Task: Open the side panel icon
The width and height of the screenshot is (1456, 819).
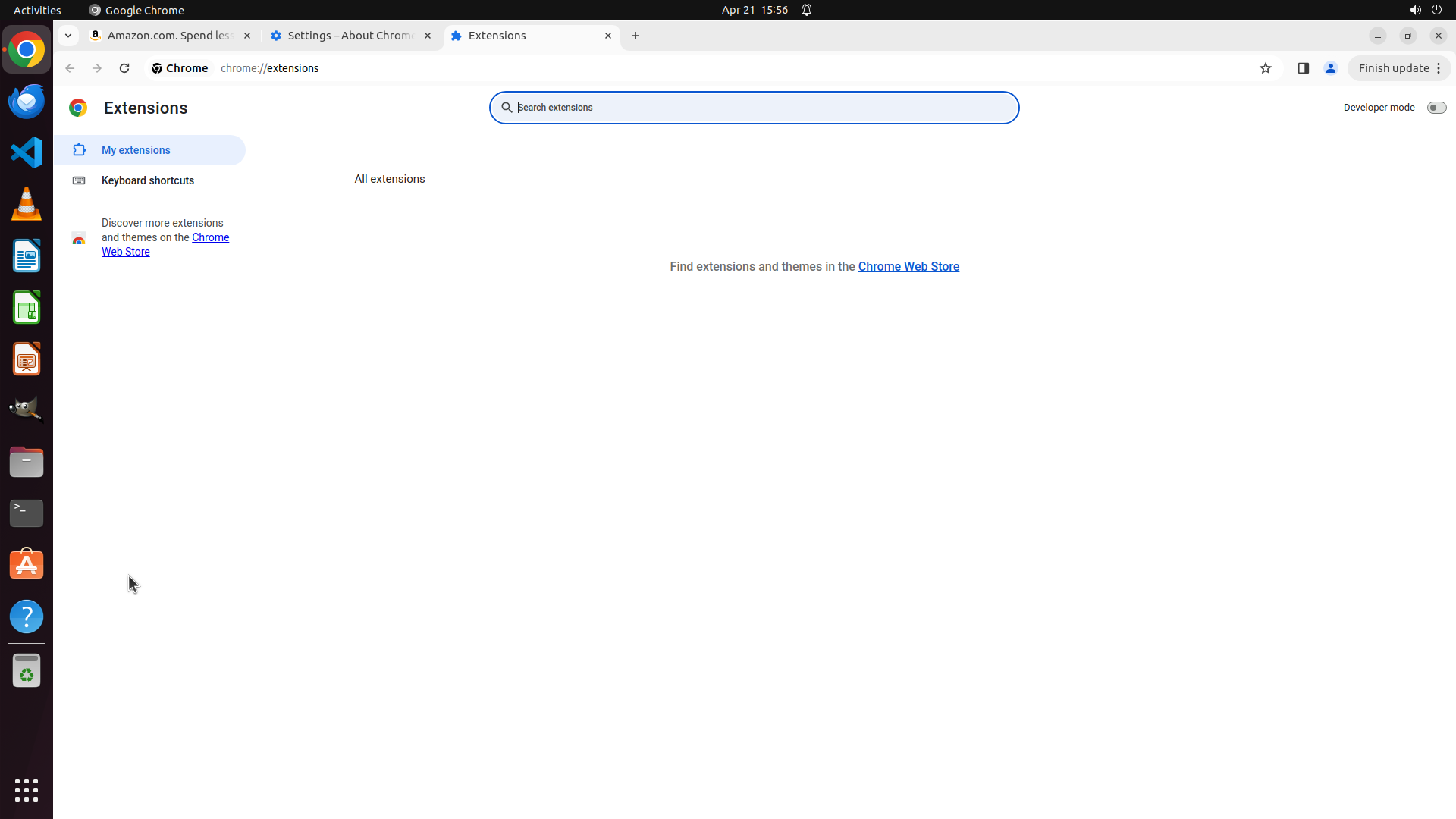Action: pyautogui.click(x=1303, y=68)
